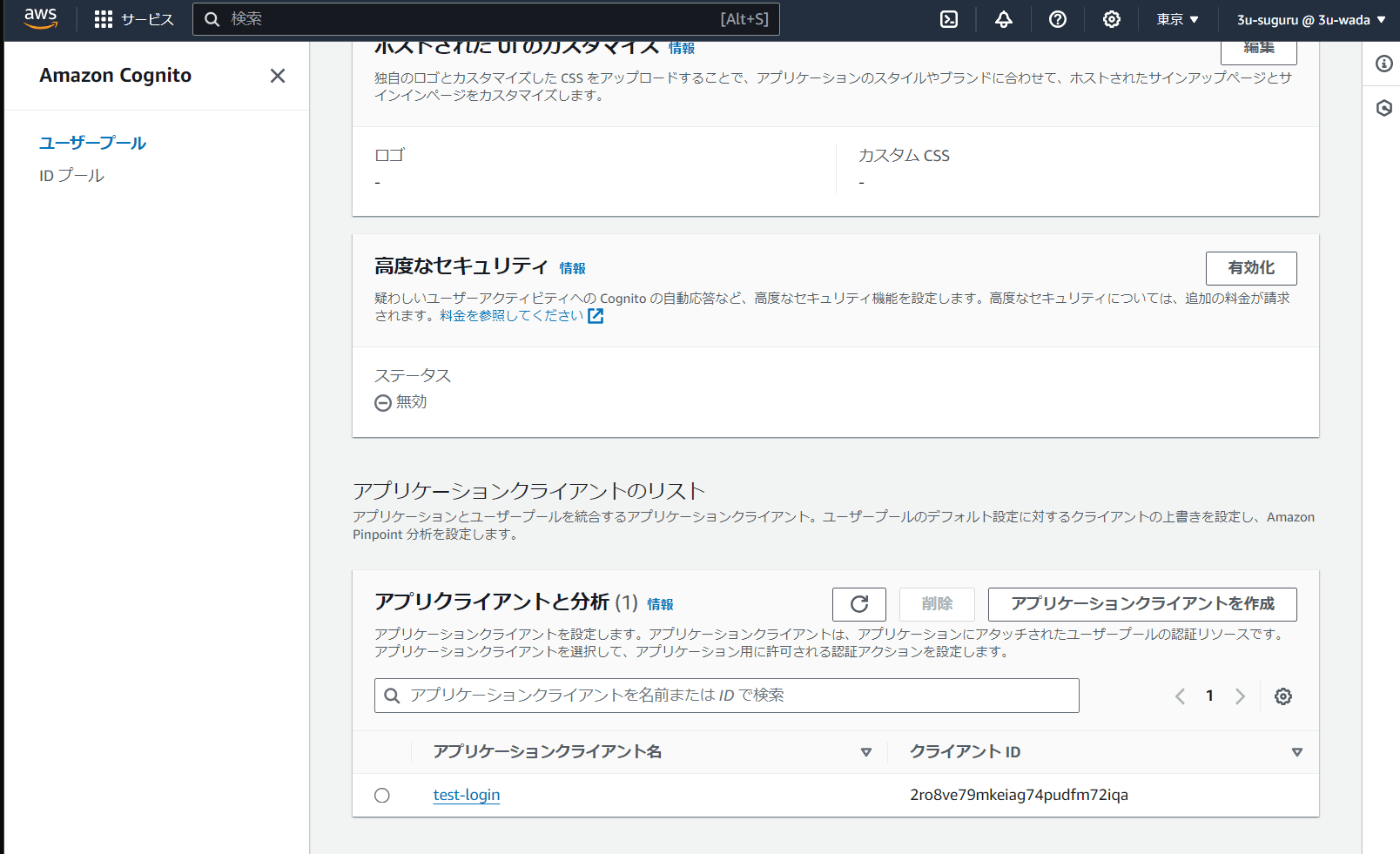Viewport: 1400px width, 854px height.
Task: Click the disabled 削除 button
Action: coord(937,604)
